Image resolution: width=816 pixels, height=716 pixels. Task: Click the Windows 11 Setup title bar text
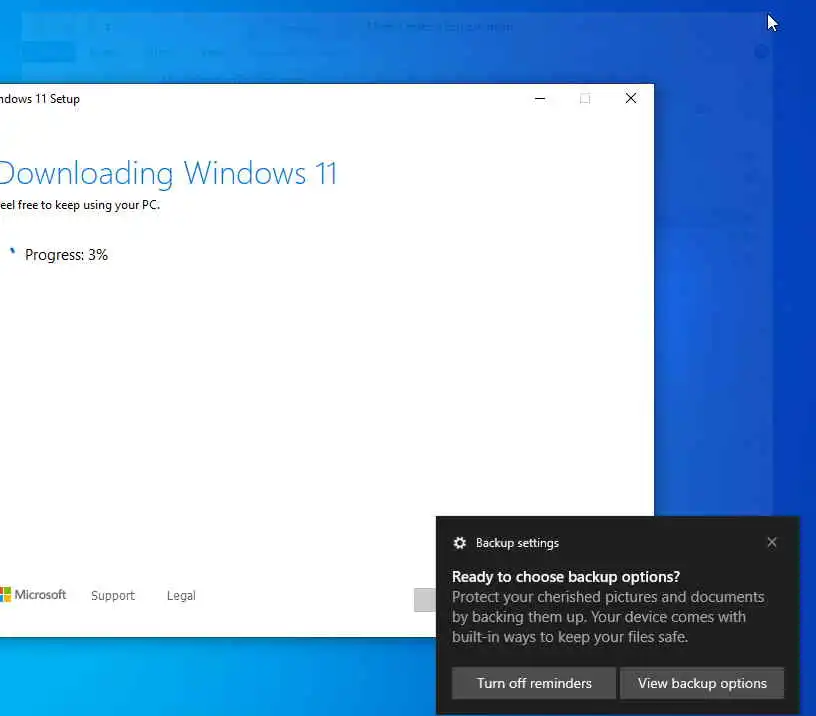coord(40,99)
